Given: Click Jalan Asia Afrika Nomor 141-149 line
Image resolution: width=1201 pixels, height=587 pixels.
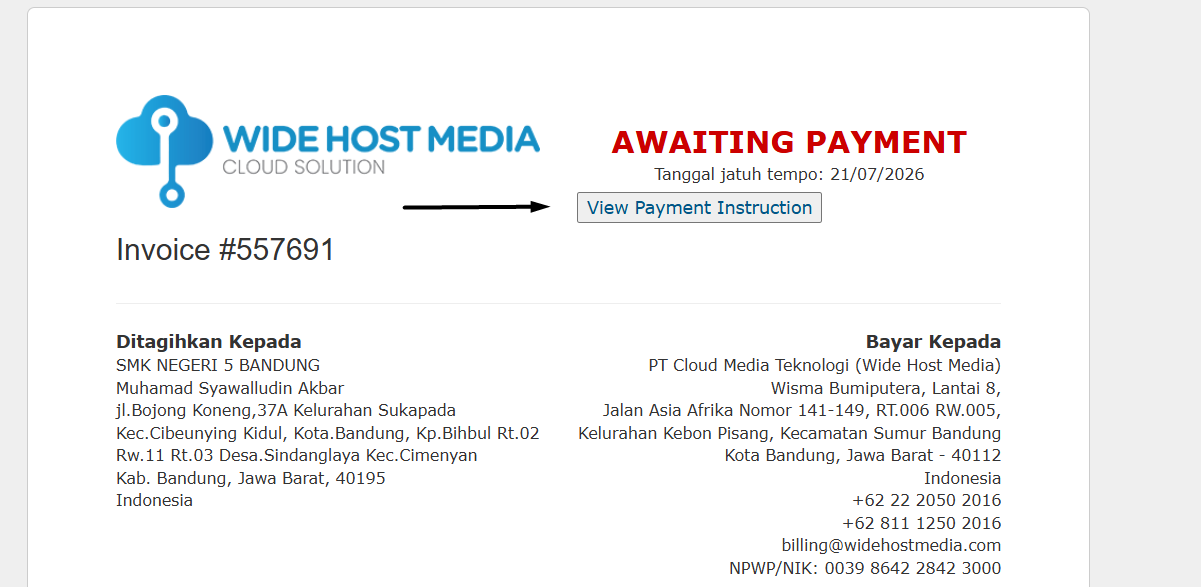Looking at the screenshot, I should point(802,410).
